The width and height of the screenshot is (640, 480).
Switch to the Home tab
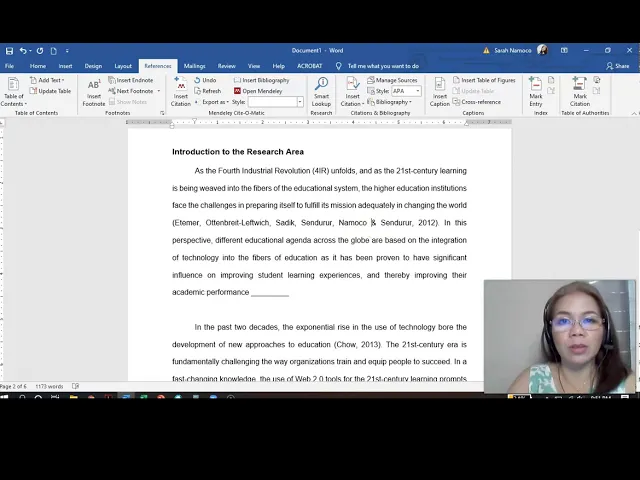[x=38, y=66]
